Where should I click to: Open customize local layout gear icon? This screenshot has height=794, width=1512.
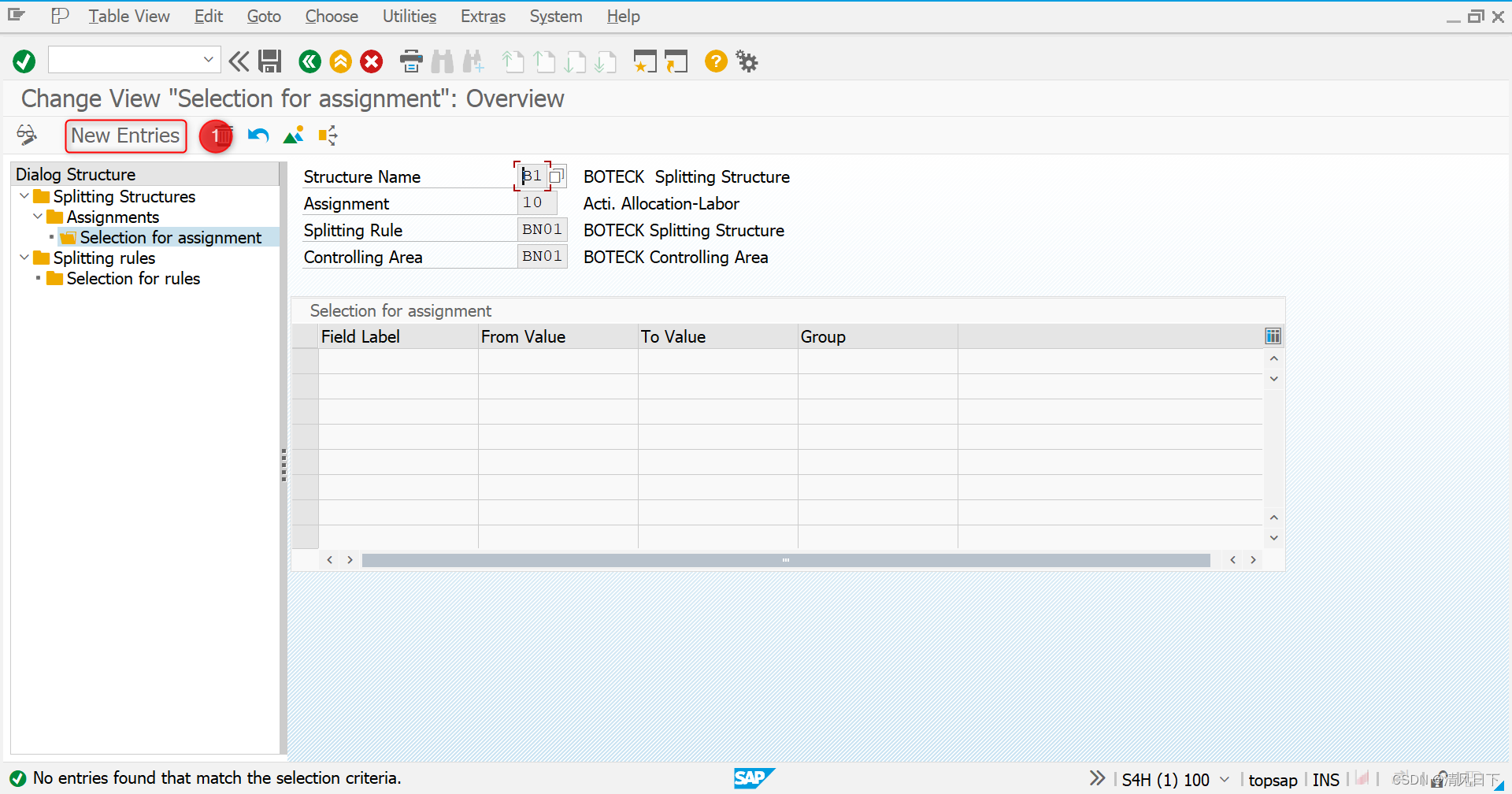point(747,61)
